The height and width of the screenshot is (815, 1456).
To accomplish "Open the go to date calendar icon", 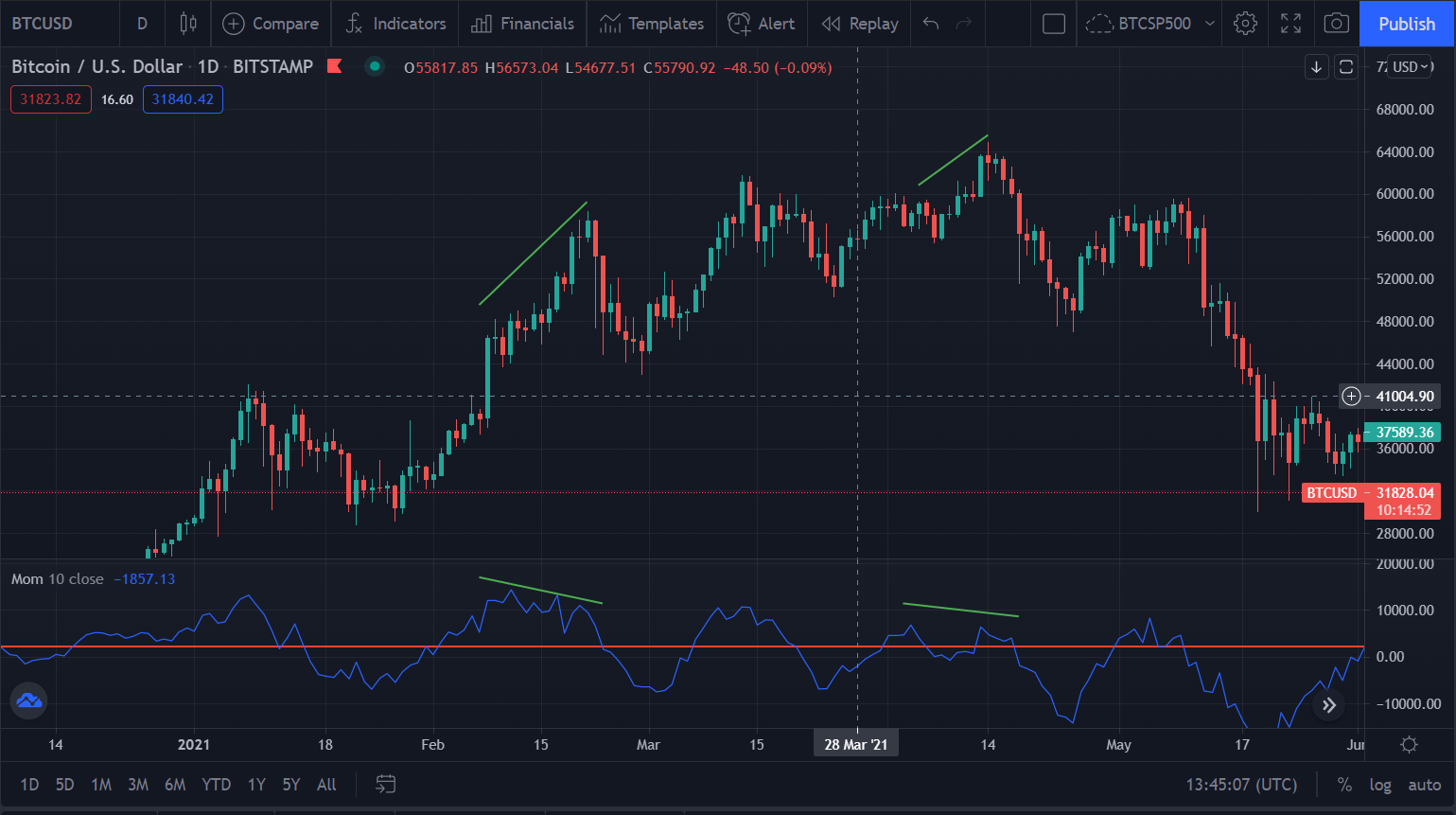I will point(385,784).
